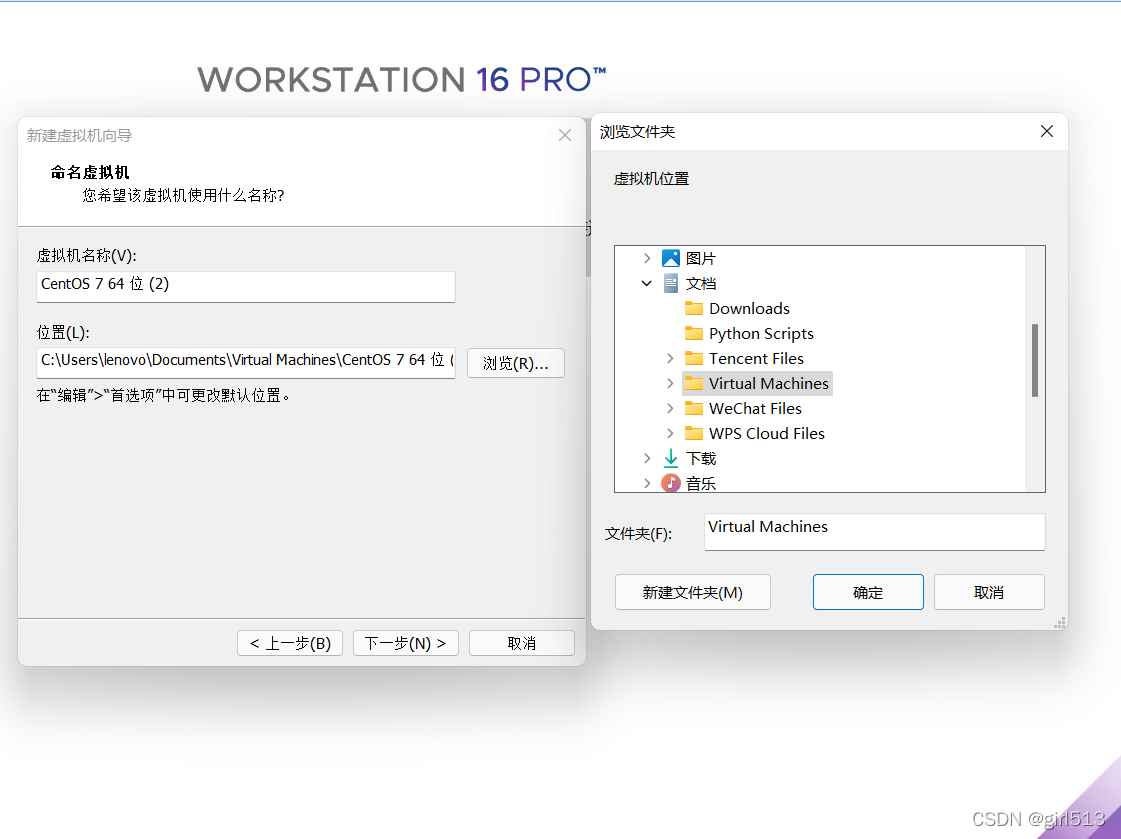Click the Downloads folder icon in tree
This screenshot has height=839, width=1121.
coord(693,308)
